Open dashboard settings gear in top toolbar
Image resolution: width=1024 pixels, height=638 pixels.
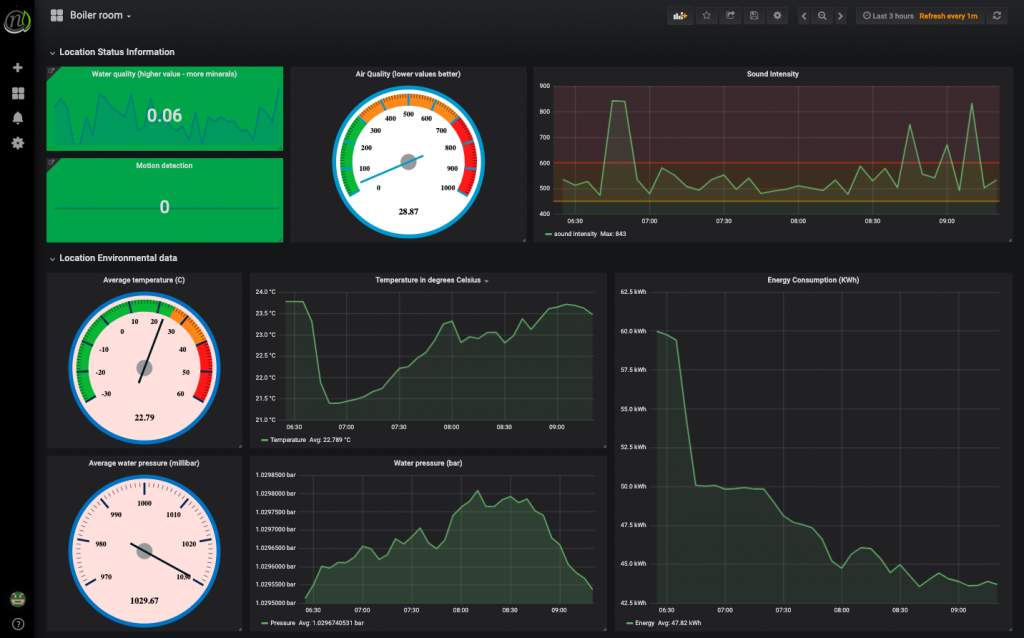coord(777,16)
